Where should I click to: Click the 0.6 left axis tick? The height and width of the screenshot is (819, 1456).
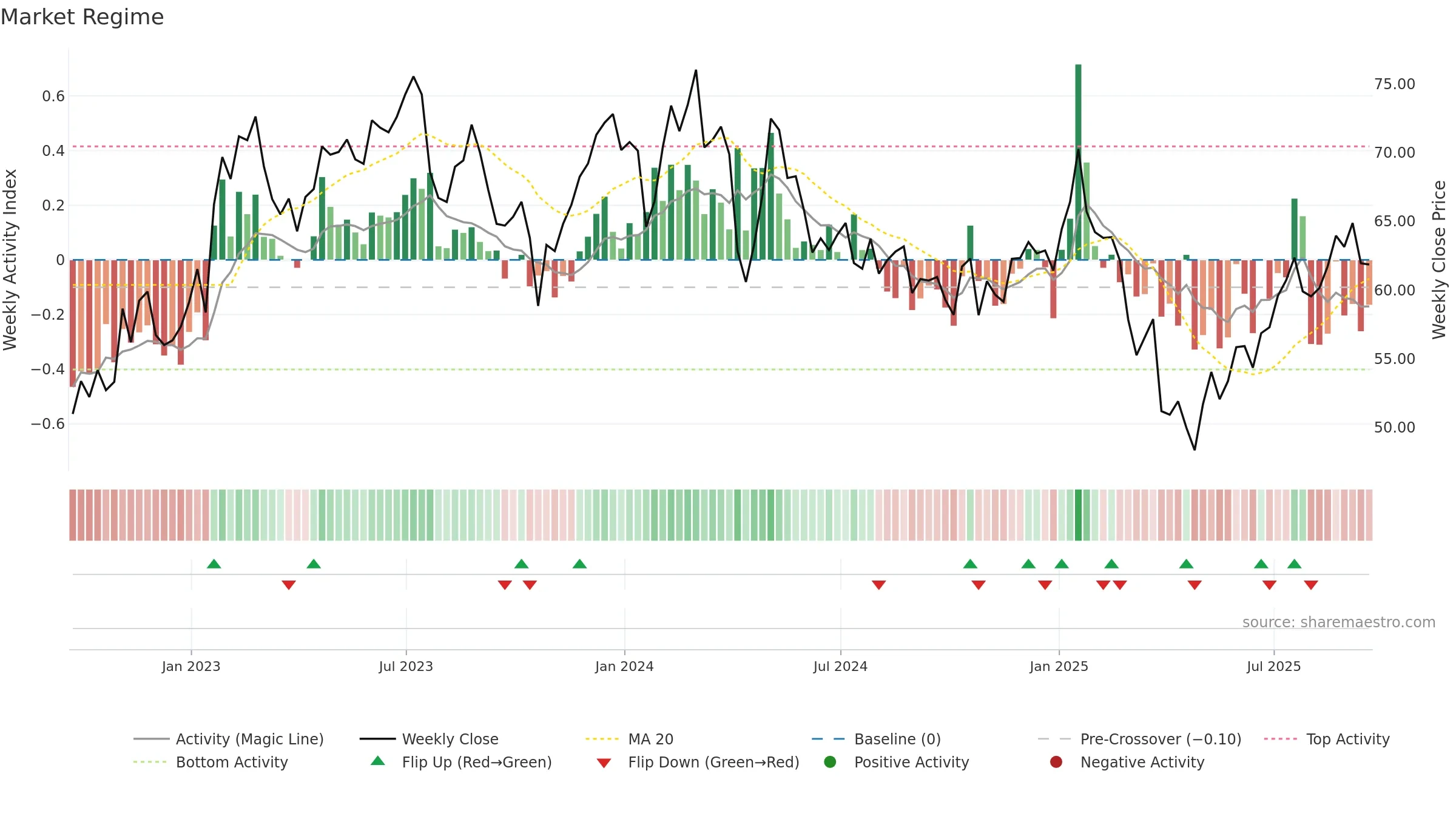[53, 96]
